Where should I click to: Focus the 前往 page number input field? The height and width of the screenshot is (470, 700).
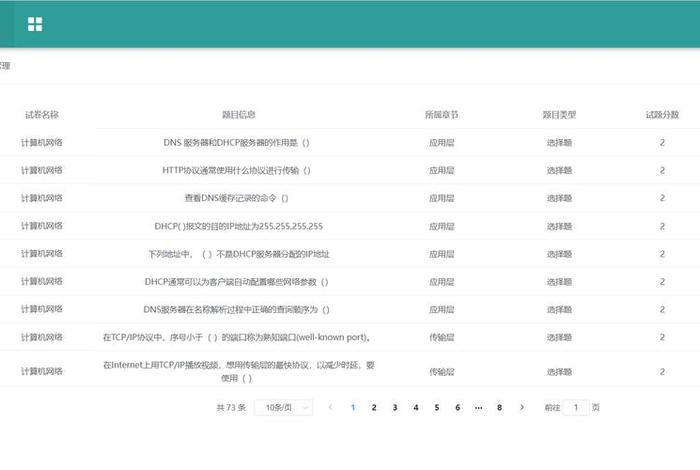576,408
